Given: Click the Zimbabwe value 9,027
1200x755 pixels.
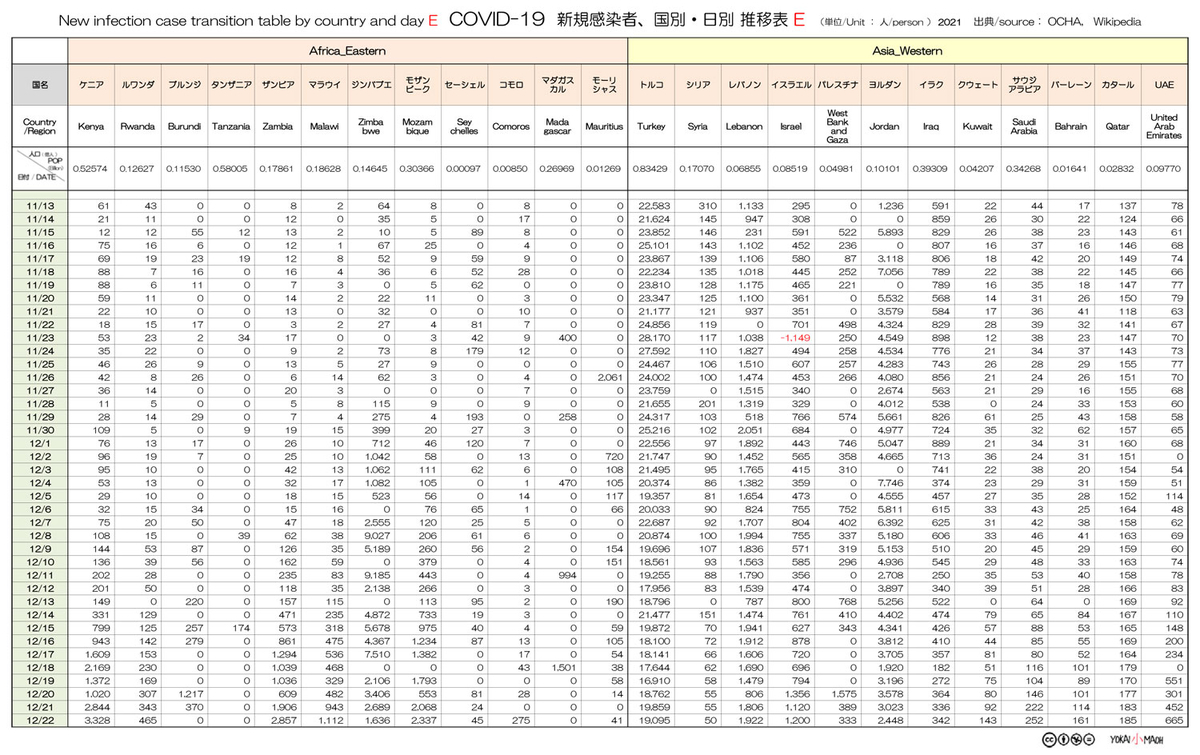Looking at the screenshot, I should [x=376, y=534].
